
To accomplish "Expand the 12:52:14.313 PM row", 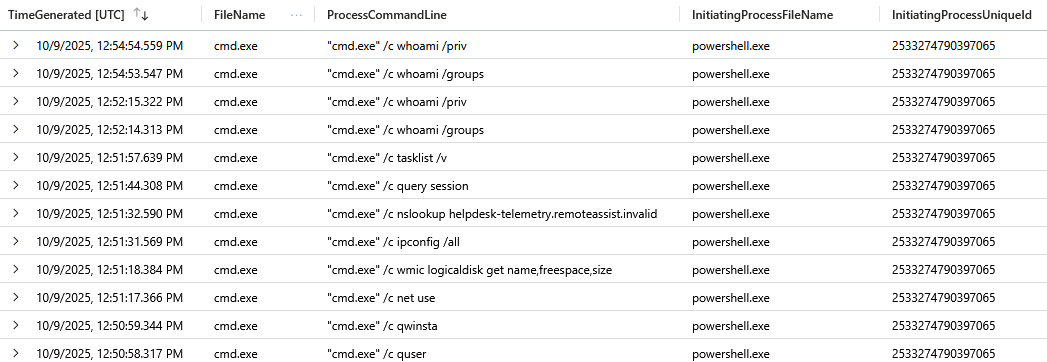I will (16, 130).
